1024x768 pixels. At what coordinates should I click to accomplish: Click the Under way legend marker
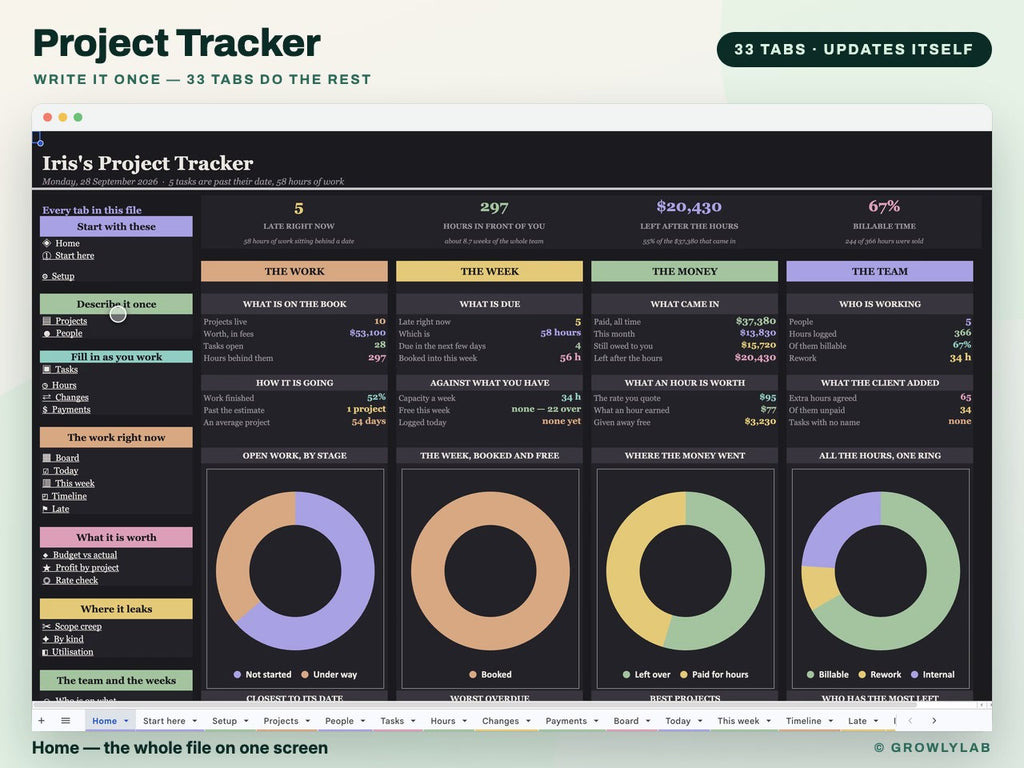pos(305,675)
